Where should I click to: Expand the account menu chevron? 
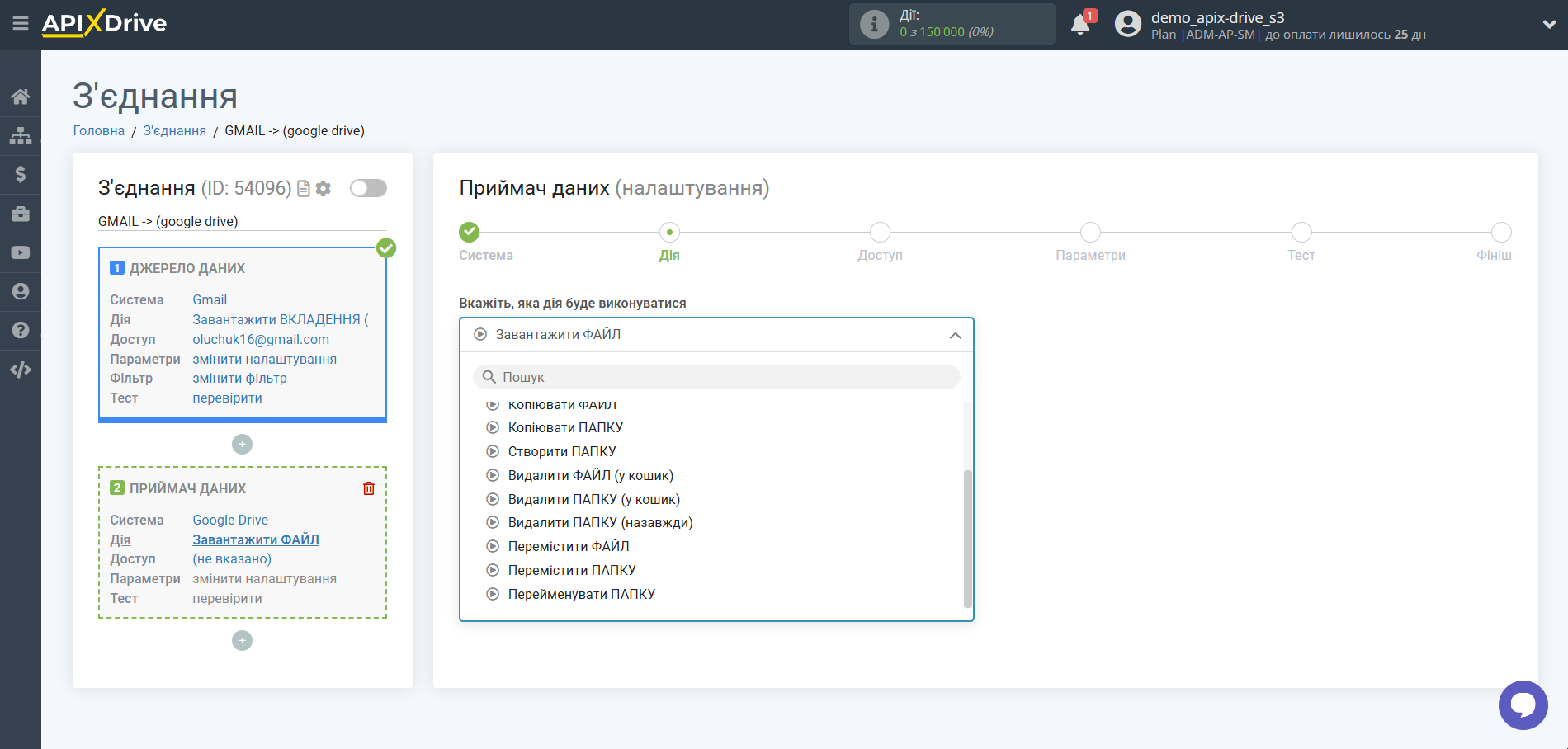(1549, 24)
